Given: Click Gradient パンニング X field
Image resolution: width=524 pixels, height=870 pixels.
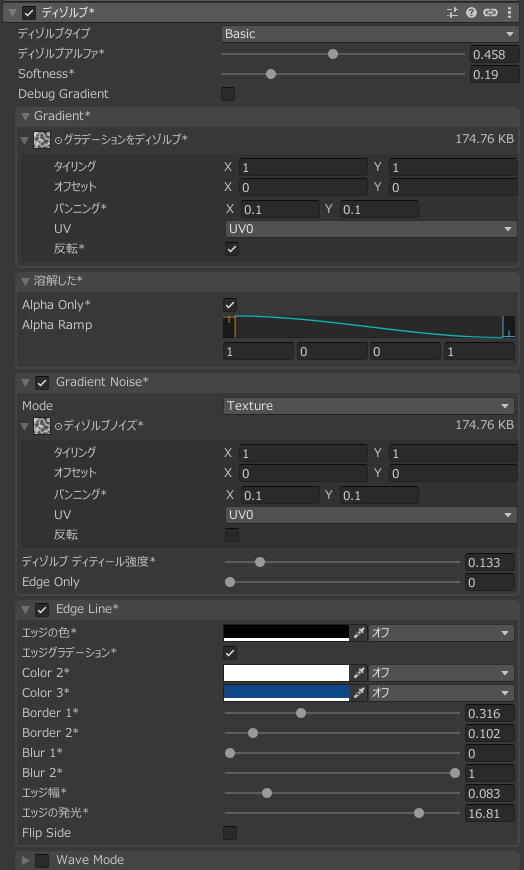Looking at the screenshot, I should (x=280, y=209).
